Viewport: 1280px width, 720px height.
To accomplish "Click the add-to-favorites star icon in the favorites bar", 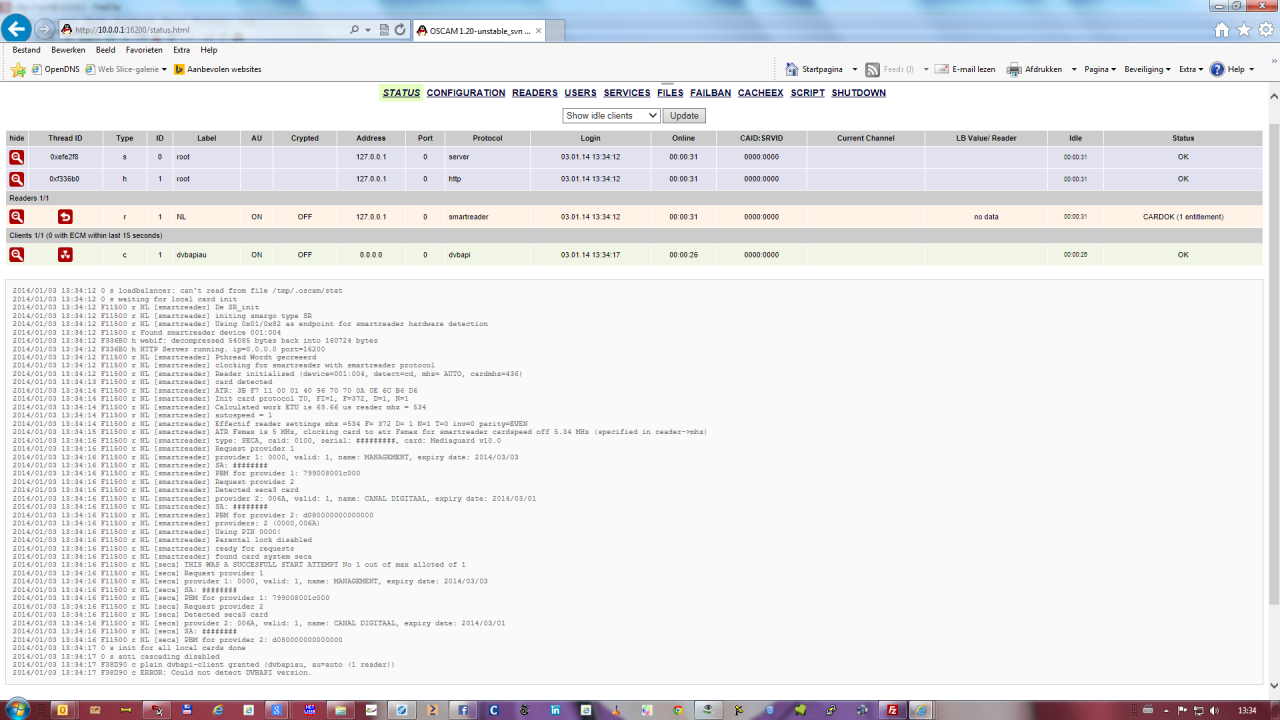I will [x=18, y=70].
